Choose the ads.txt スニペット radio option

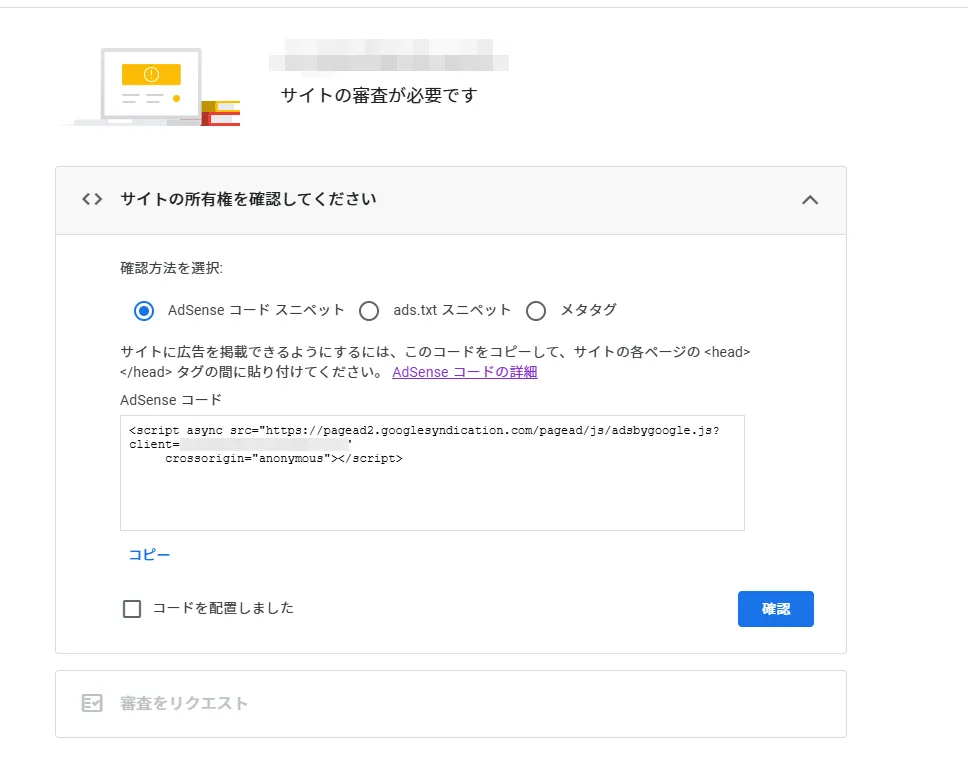(x=369, y=311)
